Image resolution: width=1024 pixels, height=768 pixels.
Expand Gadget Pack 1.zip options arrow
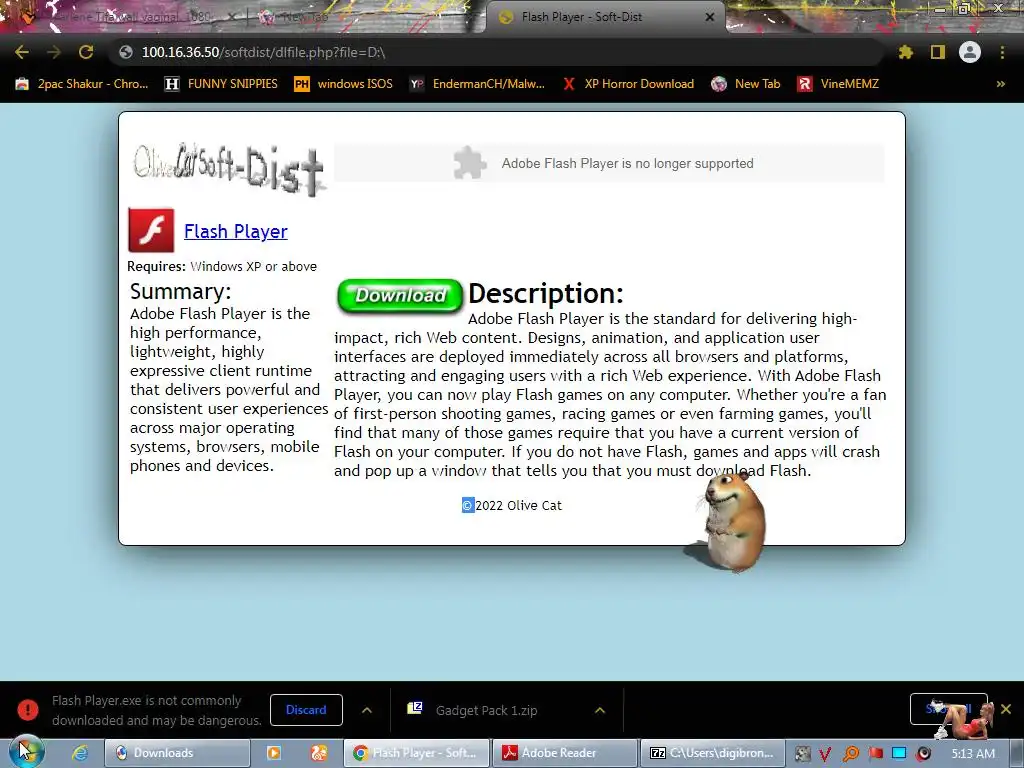tap(600, 710)
